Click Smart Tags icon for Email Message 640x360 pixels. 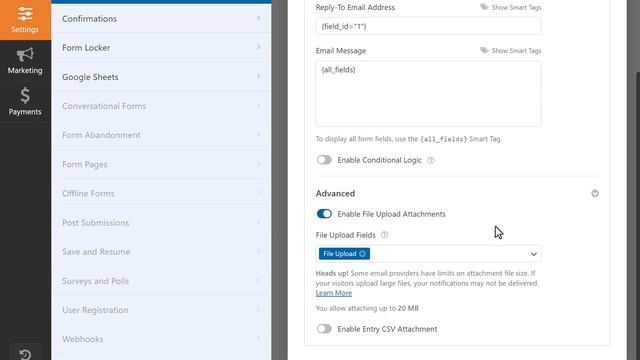484,50
